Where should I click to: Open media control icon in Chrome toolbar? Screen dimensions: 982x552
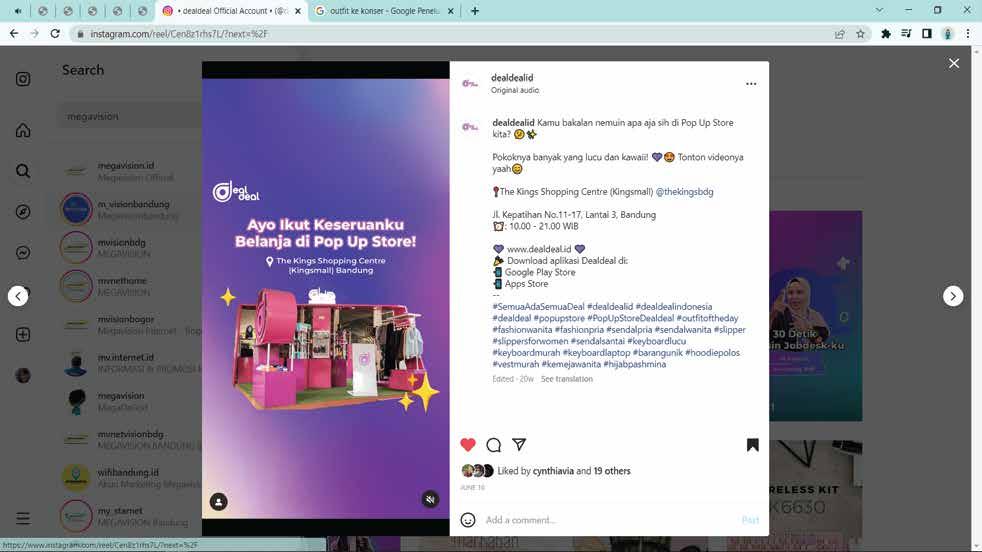(x=906, y=34)
